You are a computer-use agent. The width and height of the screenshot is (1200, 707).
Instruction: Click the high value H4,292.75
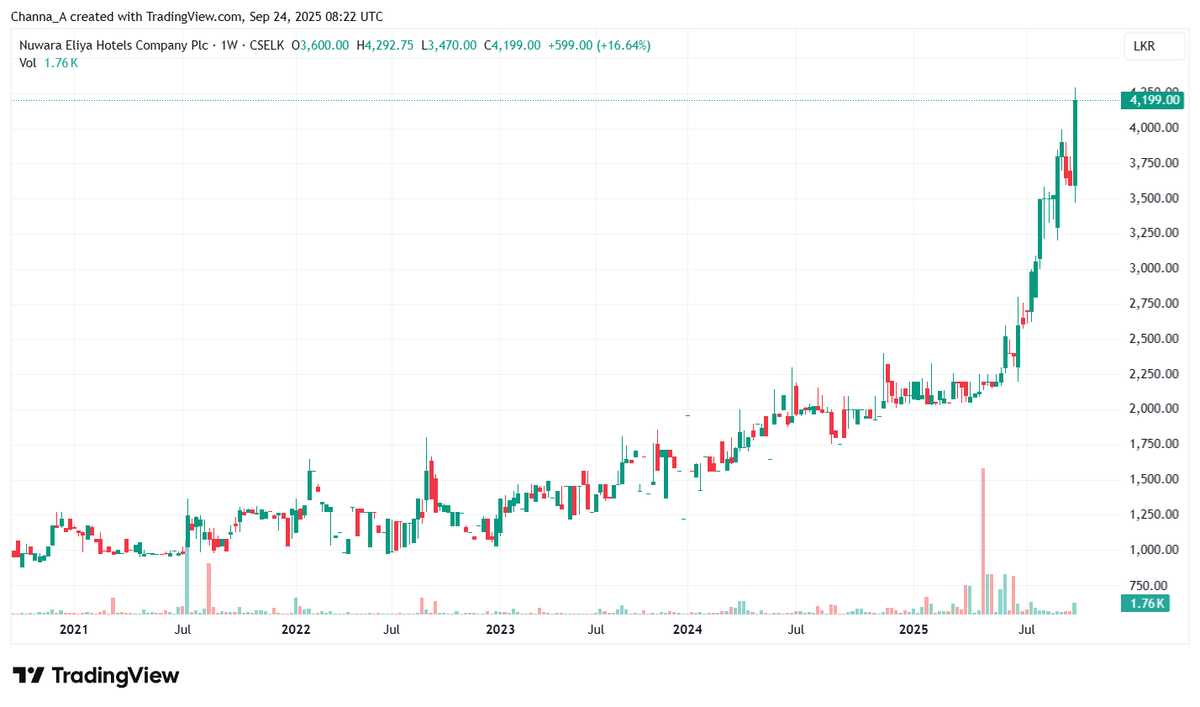click(x=384, y=45)
